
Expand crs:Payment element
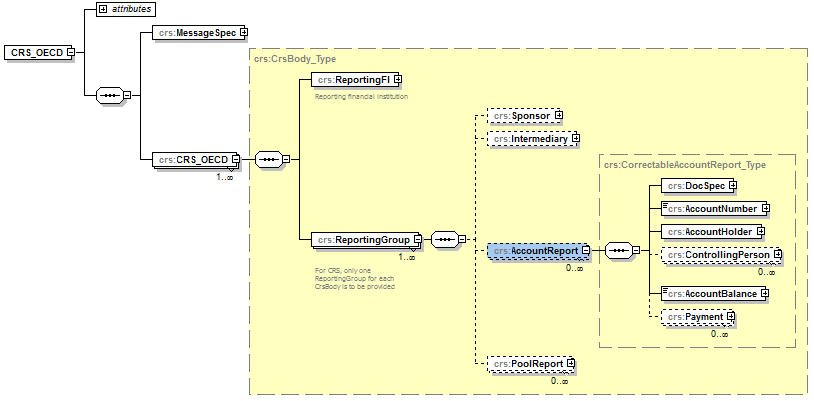(x=731, y=316)
